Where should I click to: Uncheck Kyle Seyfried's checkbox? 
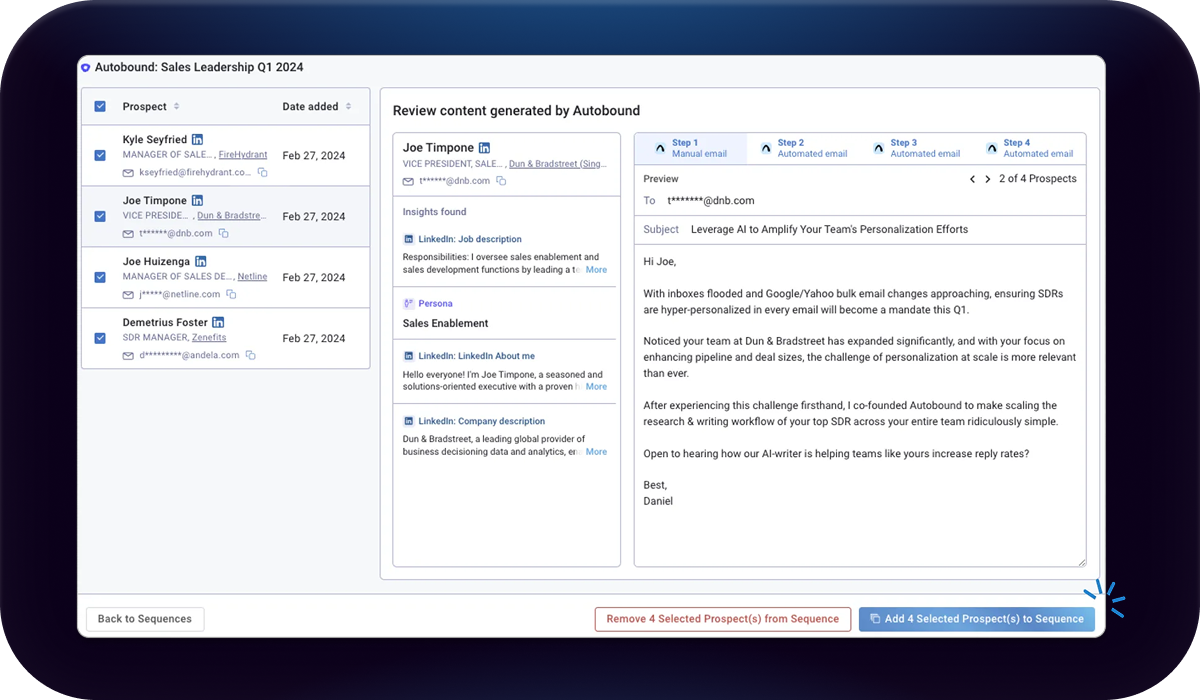coord(100,155)
